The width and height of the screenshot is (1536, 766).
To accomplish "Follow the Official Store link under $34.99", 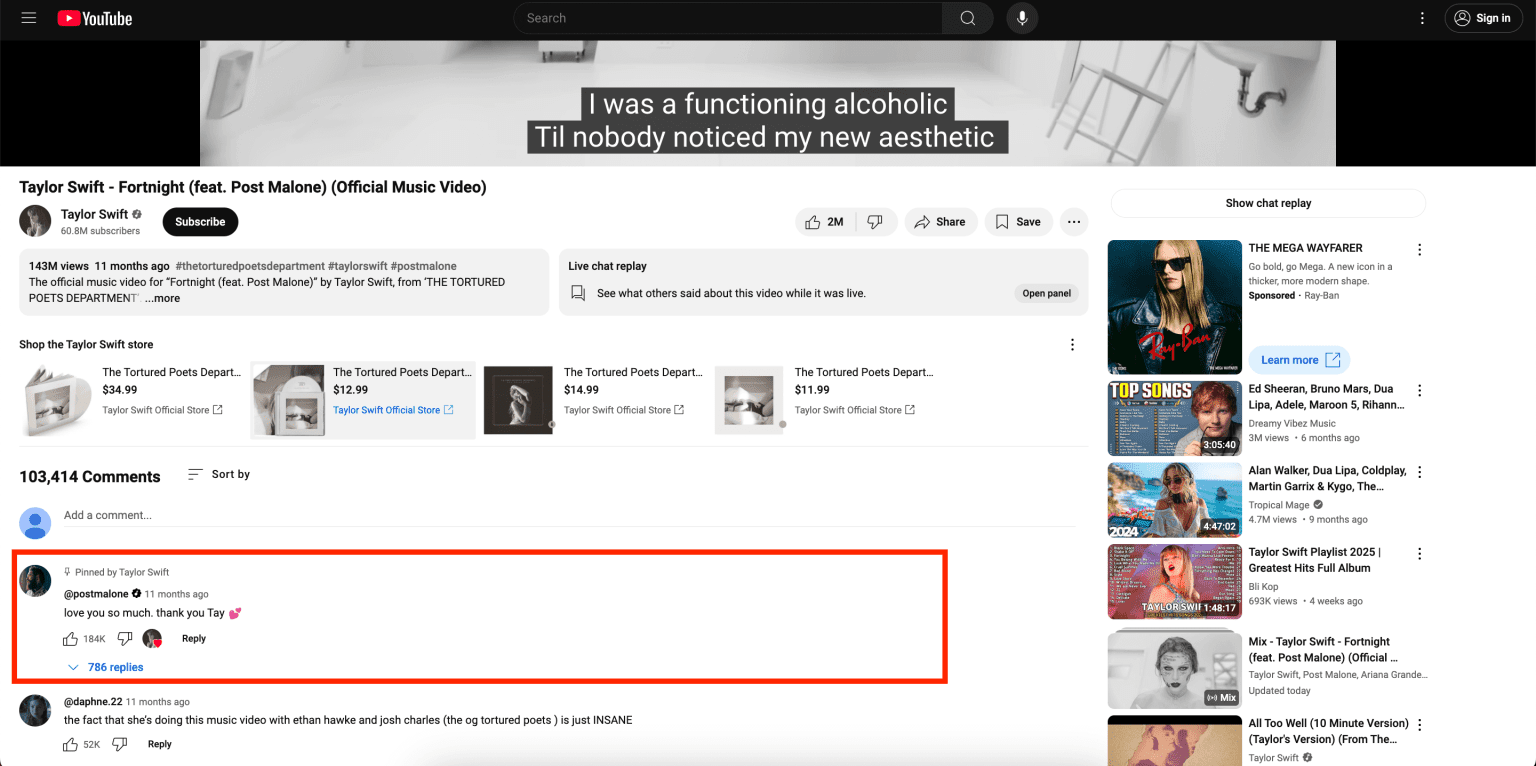I will (162, 410).
